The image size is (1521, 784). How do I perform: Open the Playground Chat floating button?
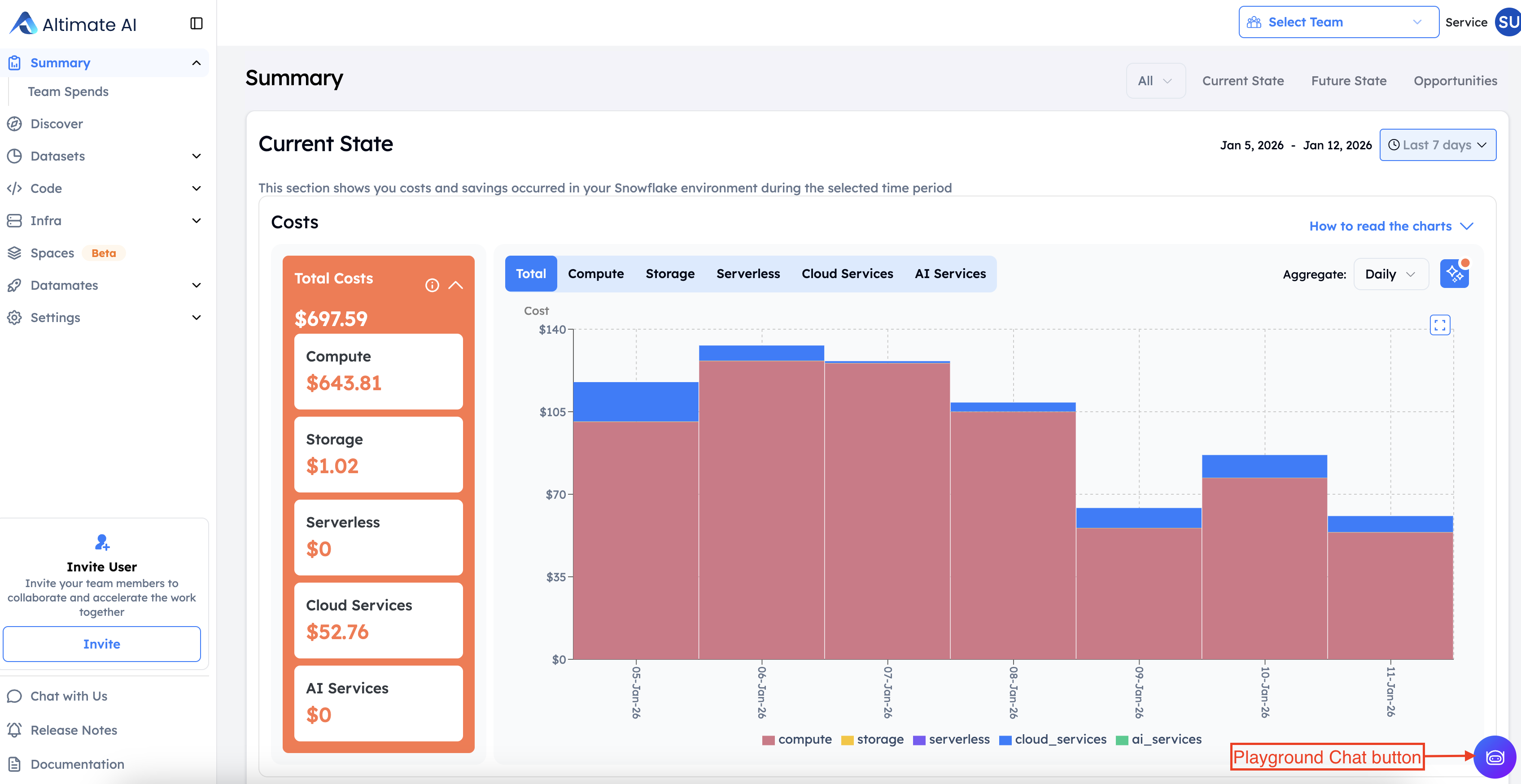click(x=1495, y=757)
